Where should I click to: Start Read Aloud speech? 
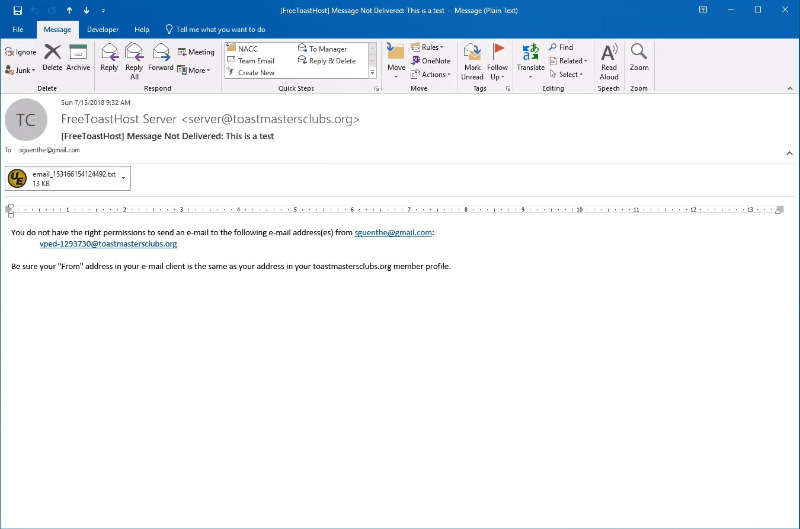click(609, 61)
